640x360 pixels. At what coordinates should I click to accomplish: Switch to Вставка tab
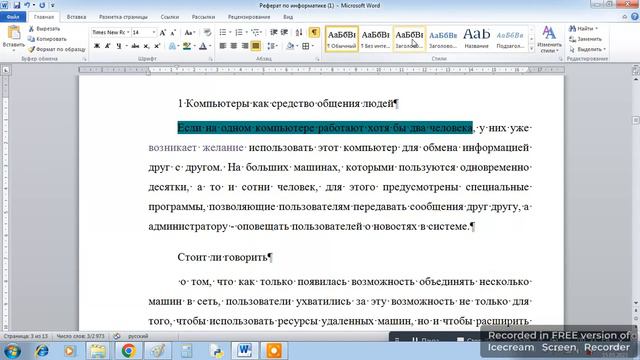point(76,17)
